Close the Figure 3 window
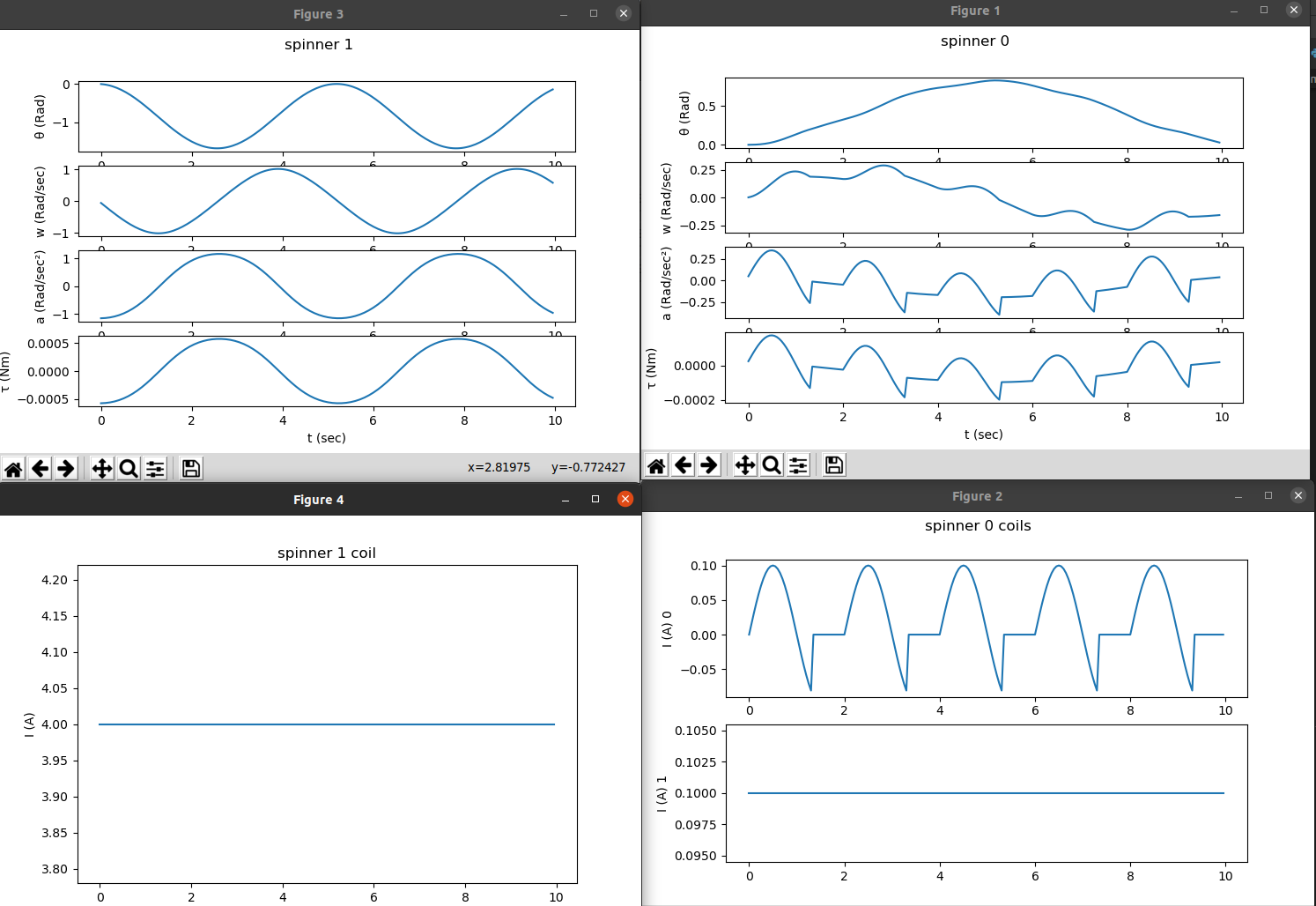This screenshot has height=906, width=1316. coord(624,13)
